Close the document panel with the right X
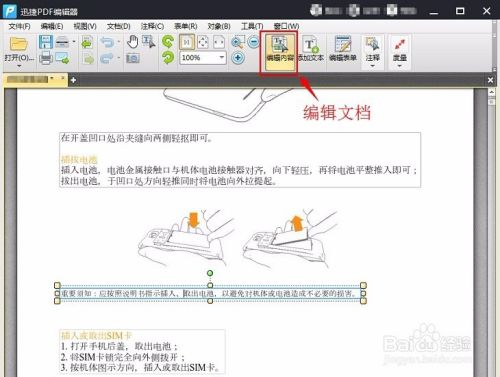This screenshot has width=500, height=377. pos(490,80)
